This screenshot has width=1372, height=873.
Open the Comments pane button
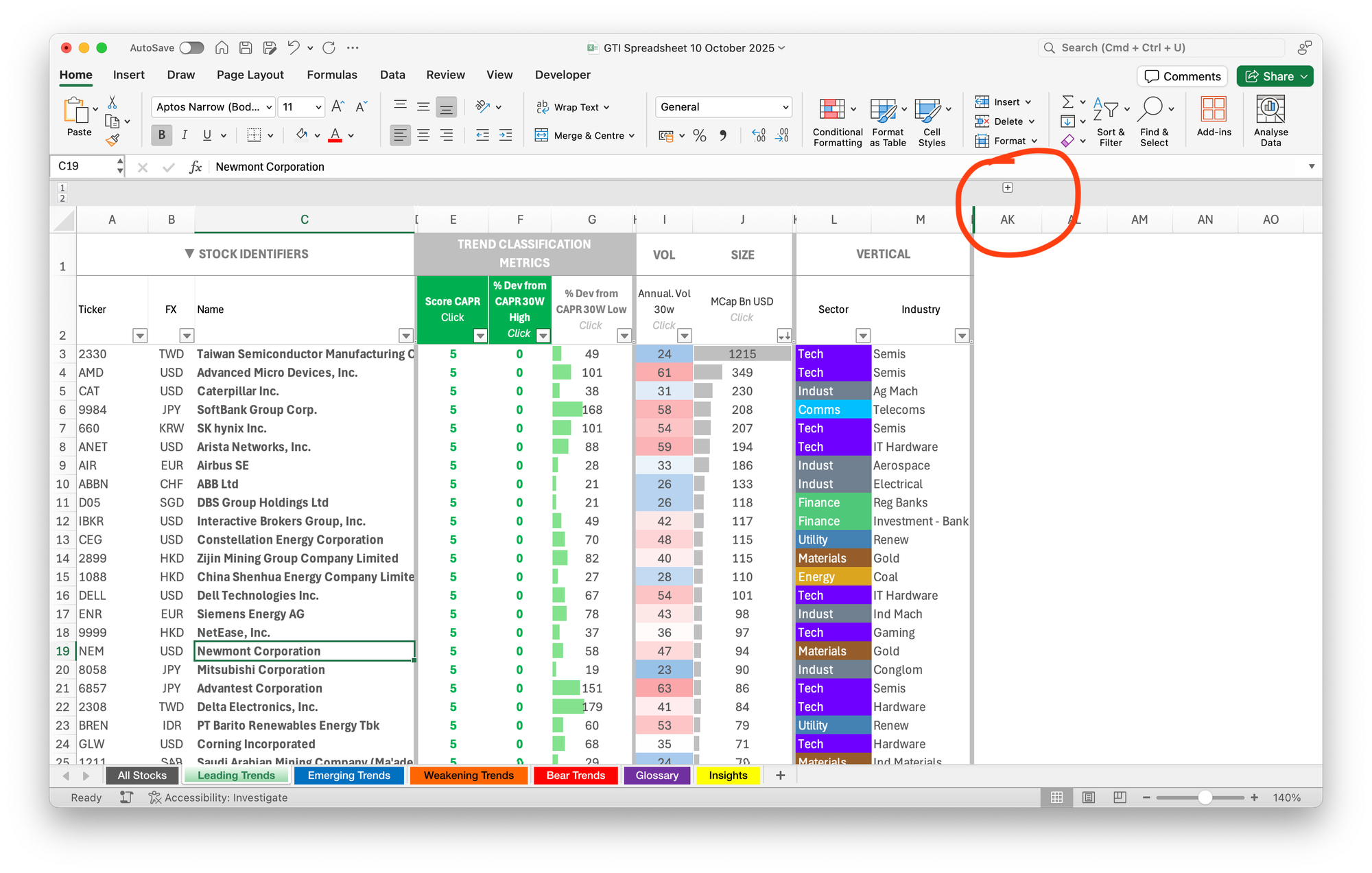[1182, 76]
